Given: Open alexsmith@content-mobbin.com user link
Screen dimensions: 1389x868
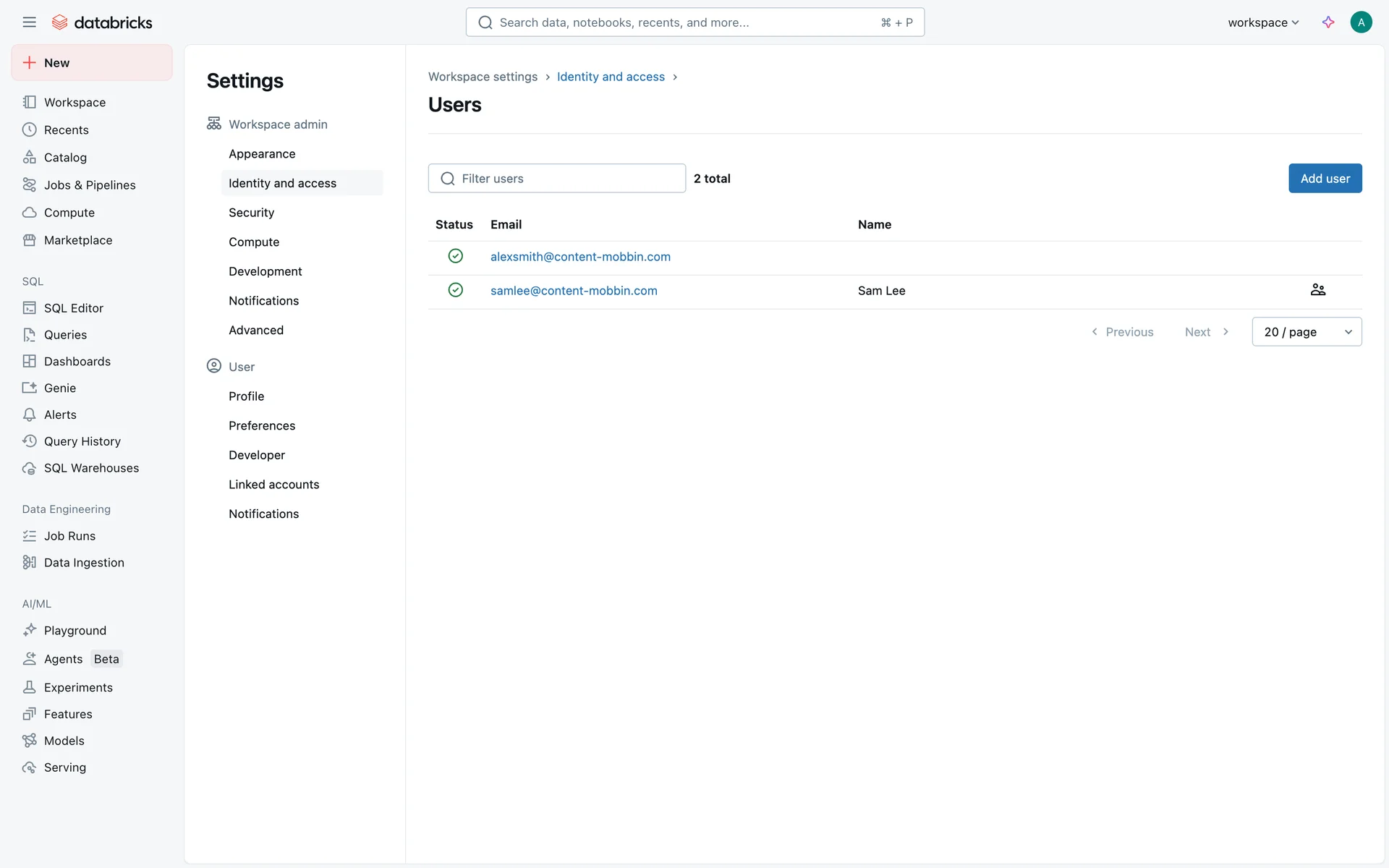Looking at the screenshot, I should tap(580, 257).
